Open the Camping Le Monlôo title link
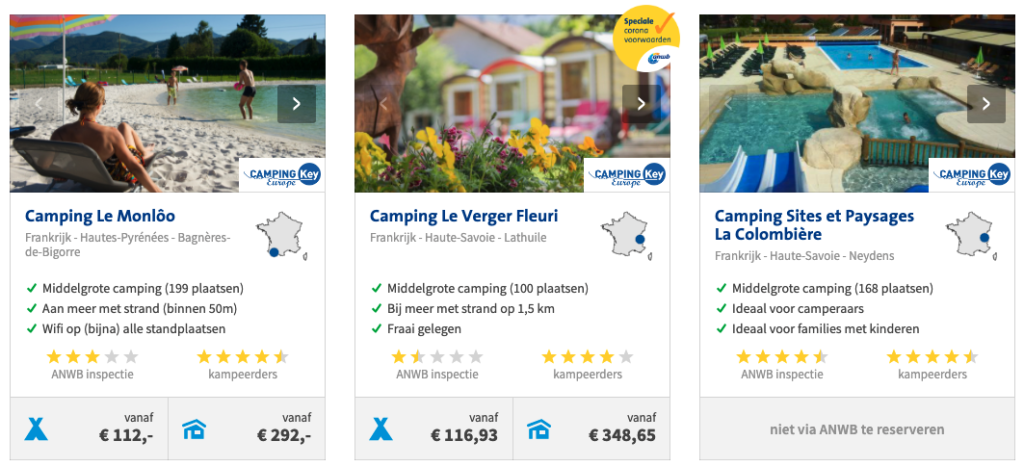 [x=100, y=216]
